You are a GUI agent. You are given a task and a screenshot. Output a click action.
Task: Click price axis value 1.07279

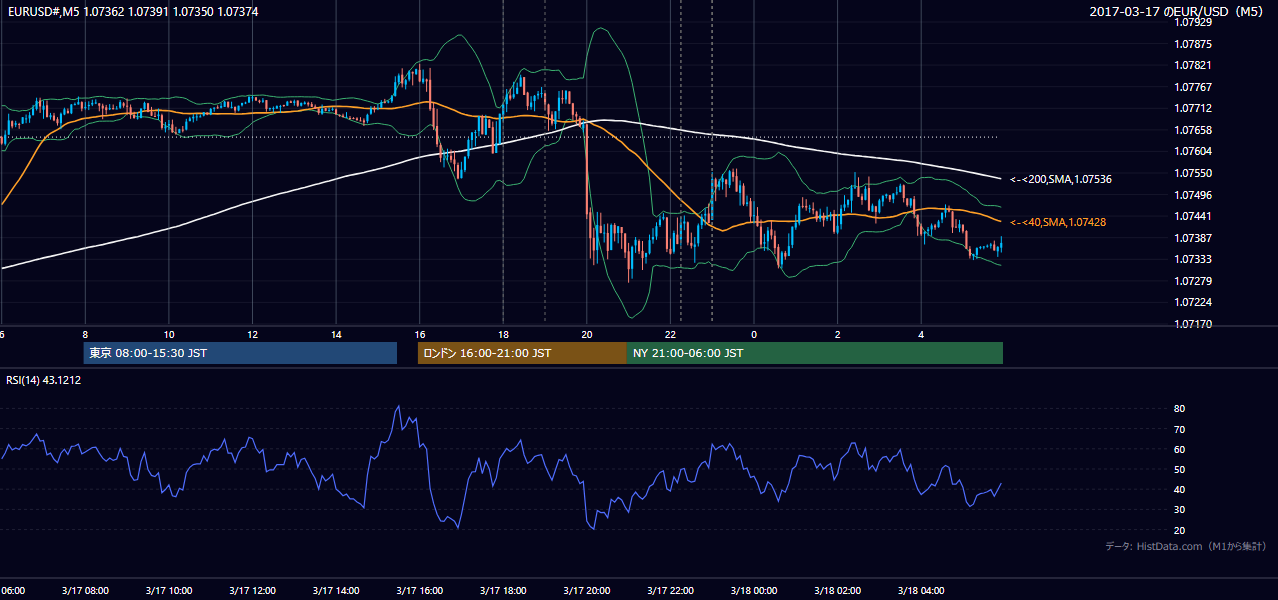(1193, 281)
